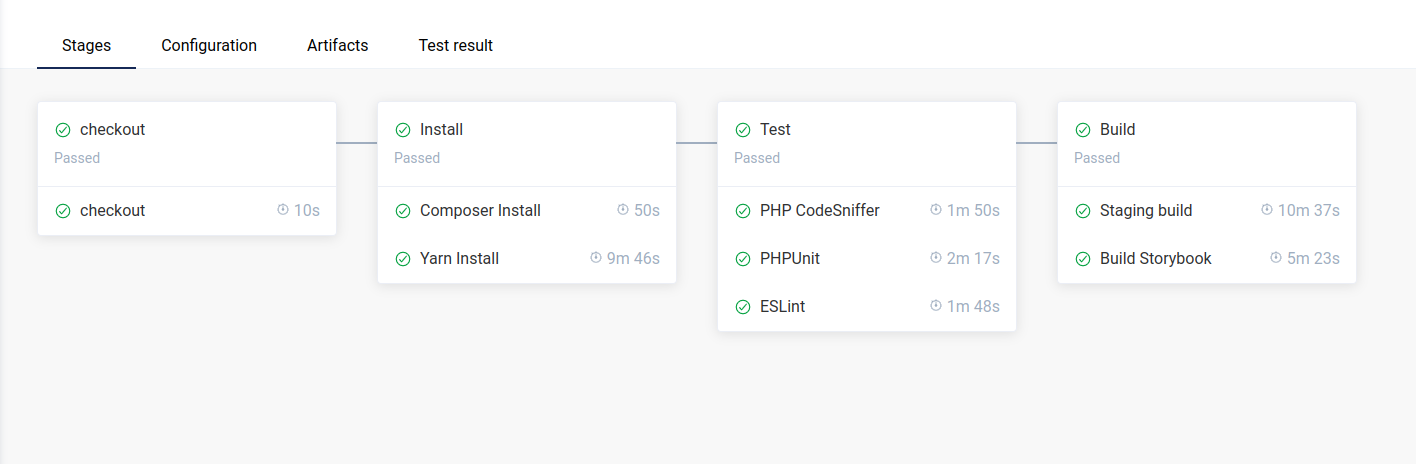Click the status check icon next to ESLint

743,307
